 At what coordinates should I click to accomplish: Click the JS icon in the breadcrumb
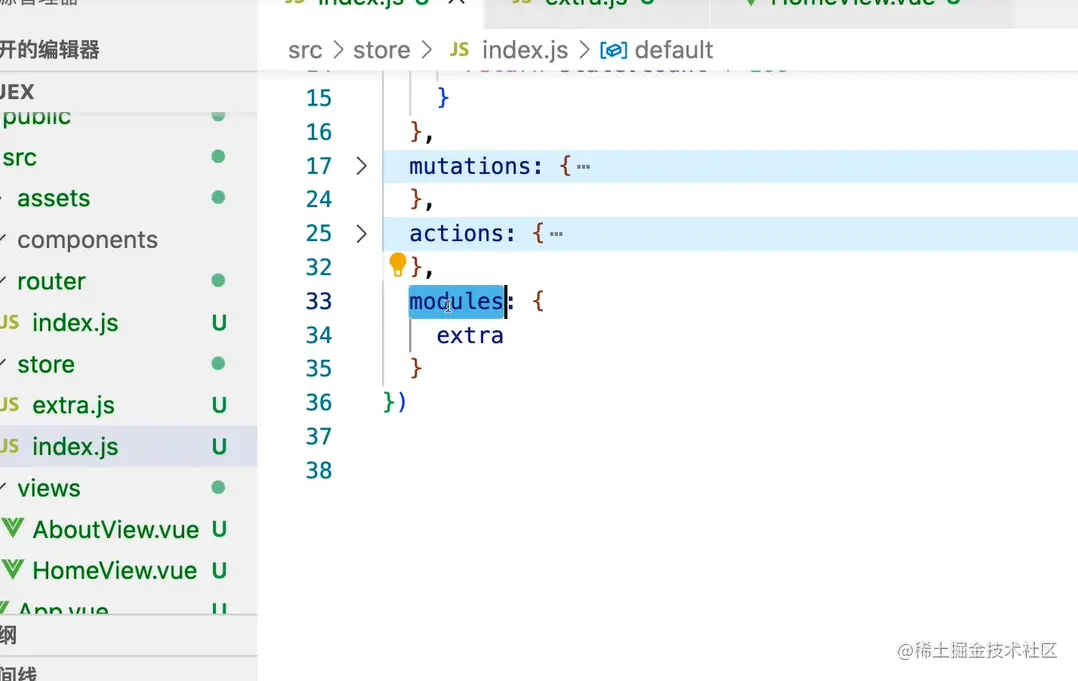pyautogui.click(x=459, y=49)
